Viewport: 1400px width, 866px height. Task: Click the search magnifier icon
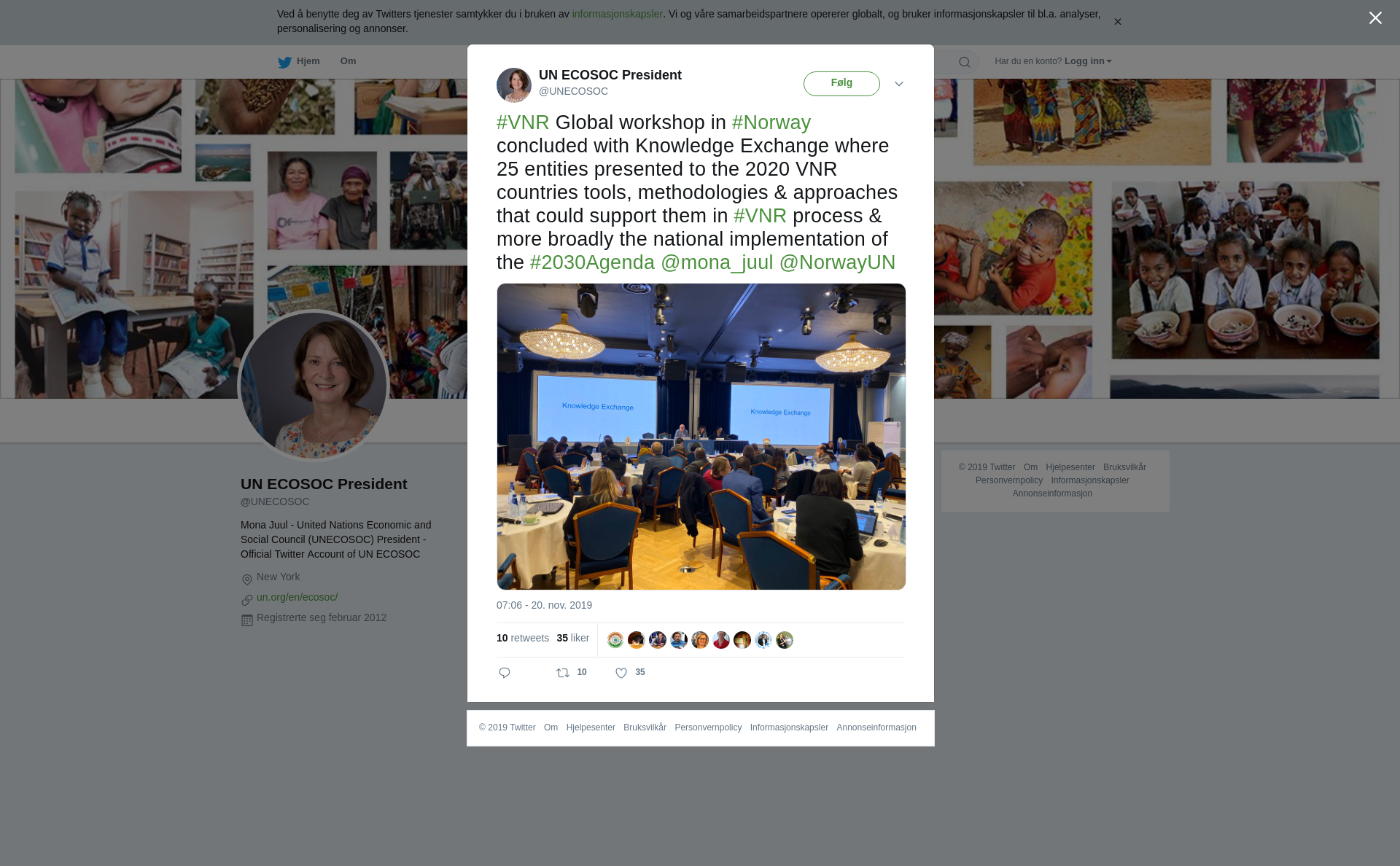[x=965, y=62]
